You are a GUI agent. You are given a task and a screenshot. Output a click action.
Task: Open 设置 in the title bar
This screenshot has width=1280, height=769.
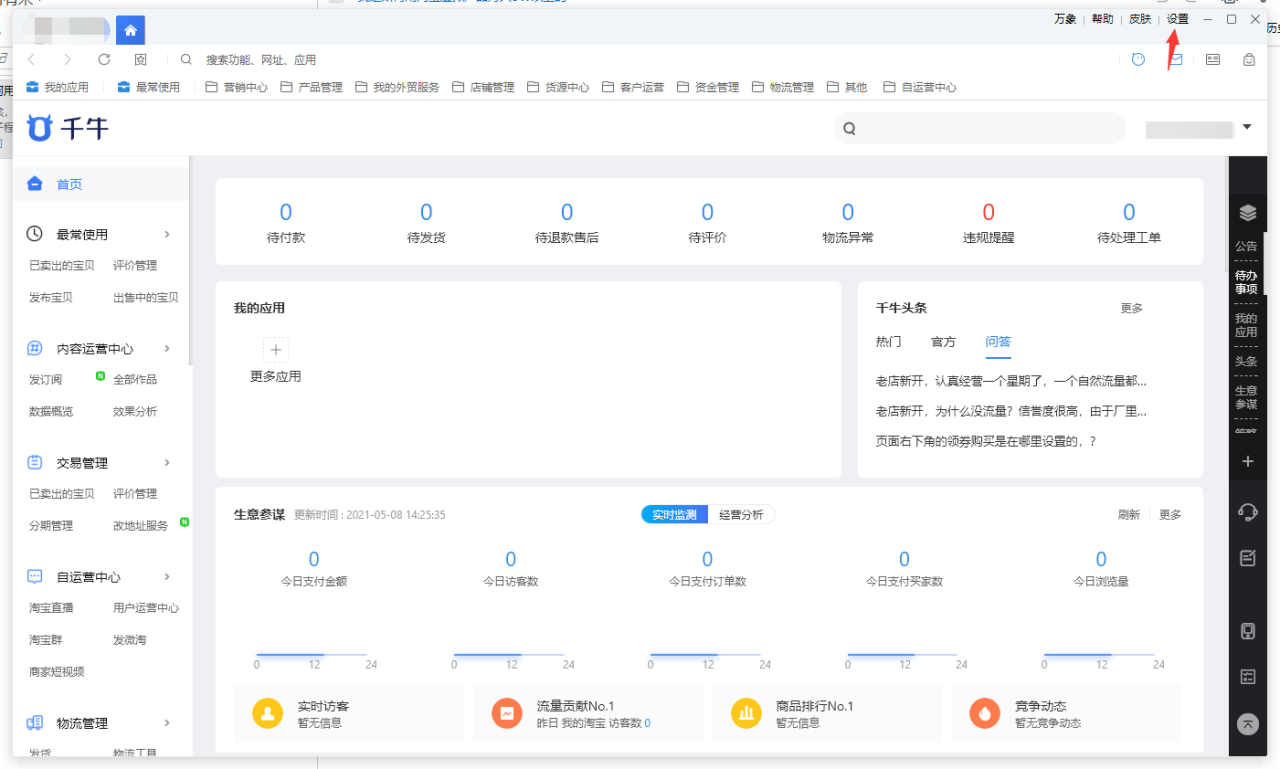point(1178,19)
